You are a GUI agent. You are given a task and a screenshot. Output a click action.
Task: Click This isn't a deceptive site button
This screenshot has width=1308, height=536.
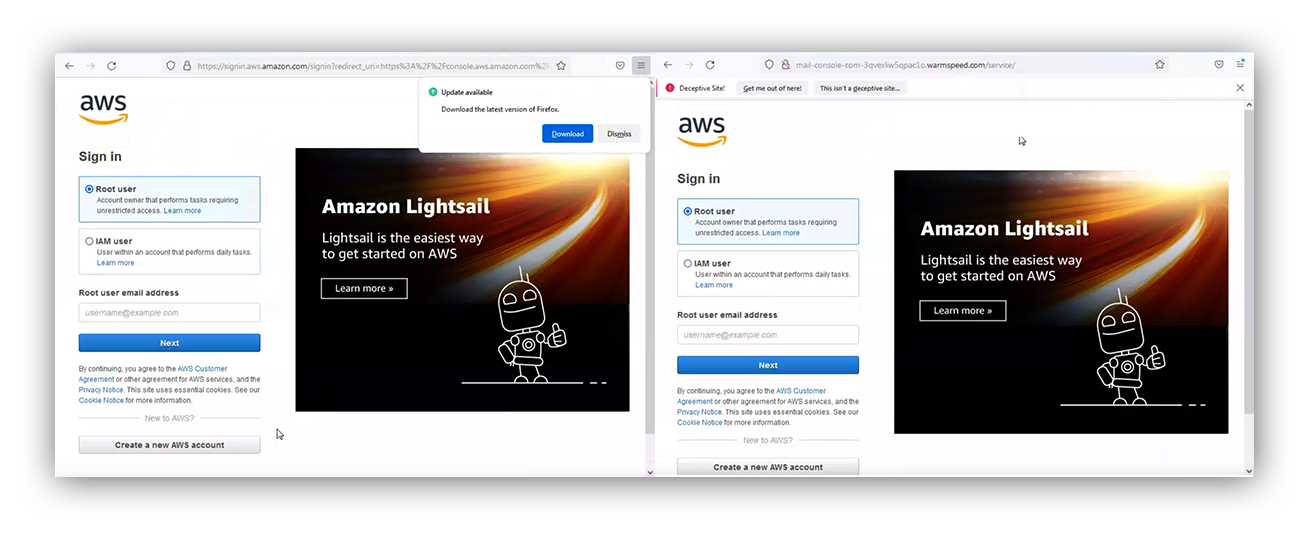pyautogui.click(x=860, y=88)
